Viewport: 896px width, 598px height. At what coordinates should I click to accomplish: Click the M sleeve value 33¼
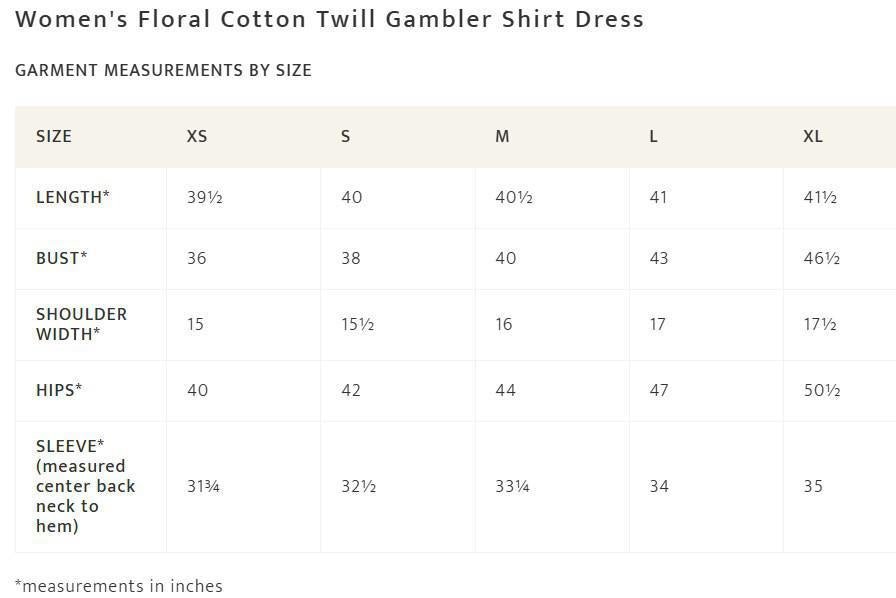pos(513,486)
